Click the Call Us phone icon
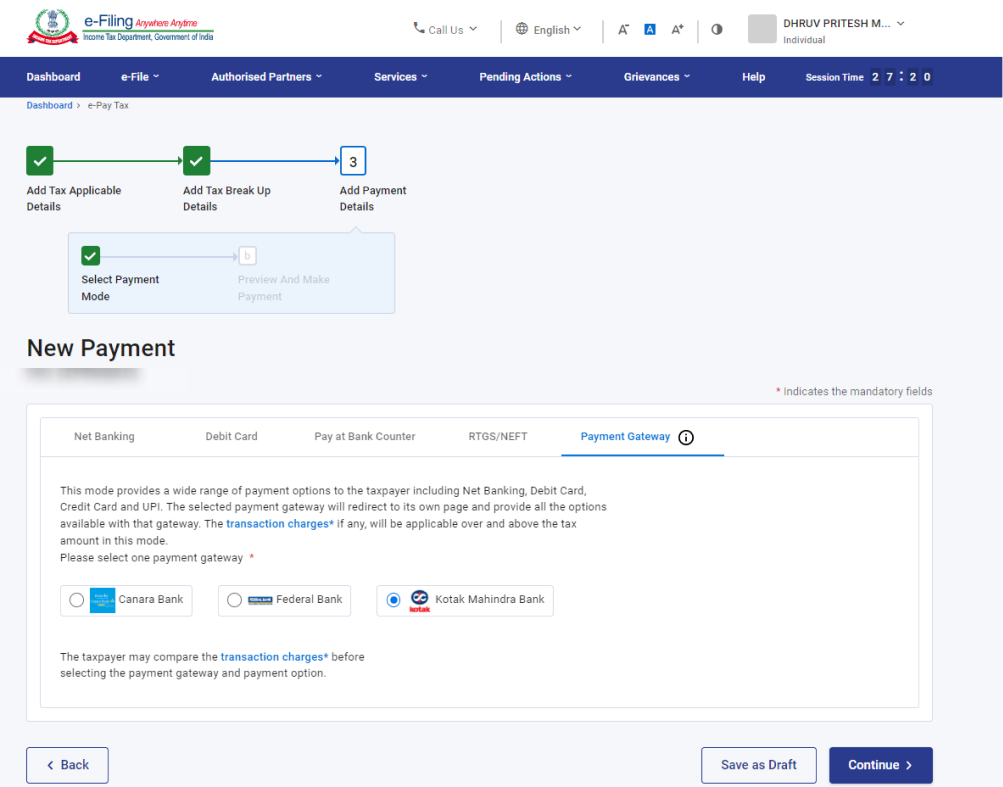The width and height of the screenshot is (1003, 787). pyautogui.click(x=419, y=28)
